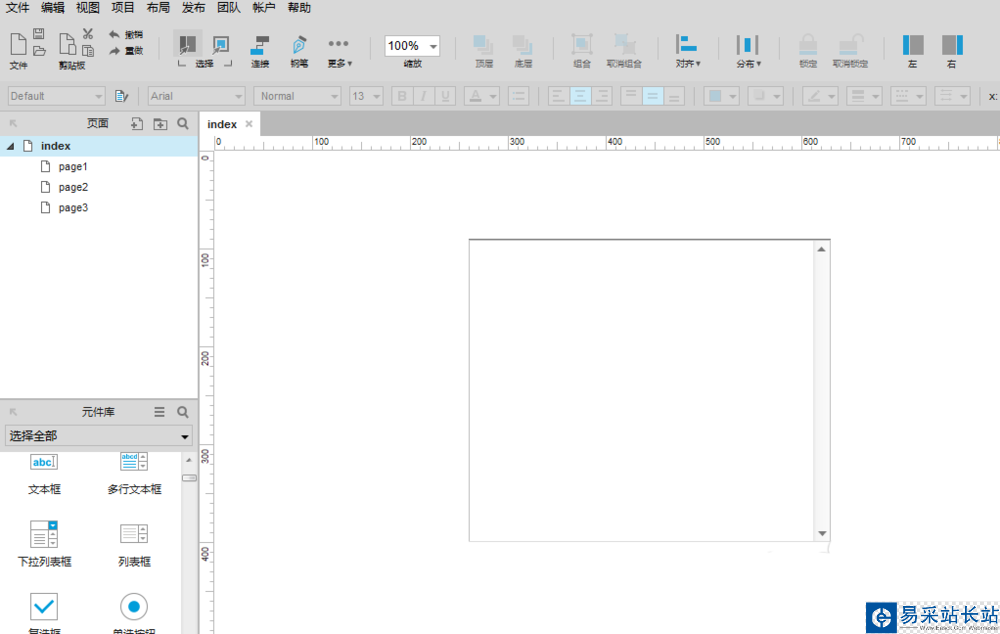Align text center horizontally
The height and width of the screenshot is (634, 1000).
coord(580,96)
